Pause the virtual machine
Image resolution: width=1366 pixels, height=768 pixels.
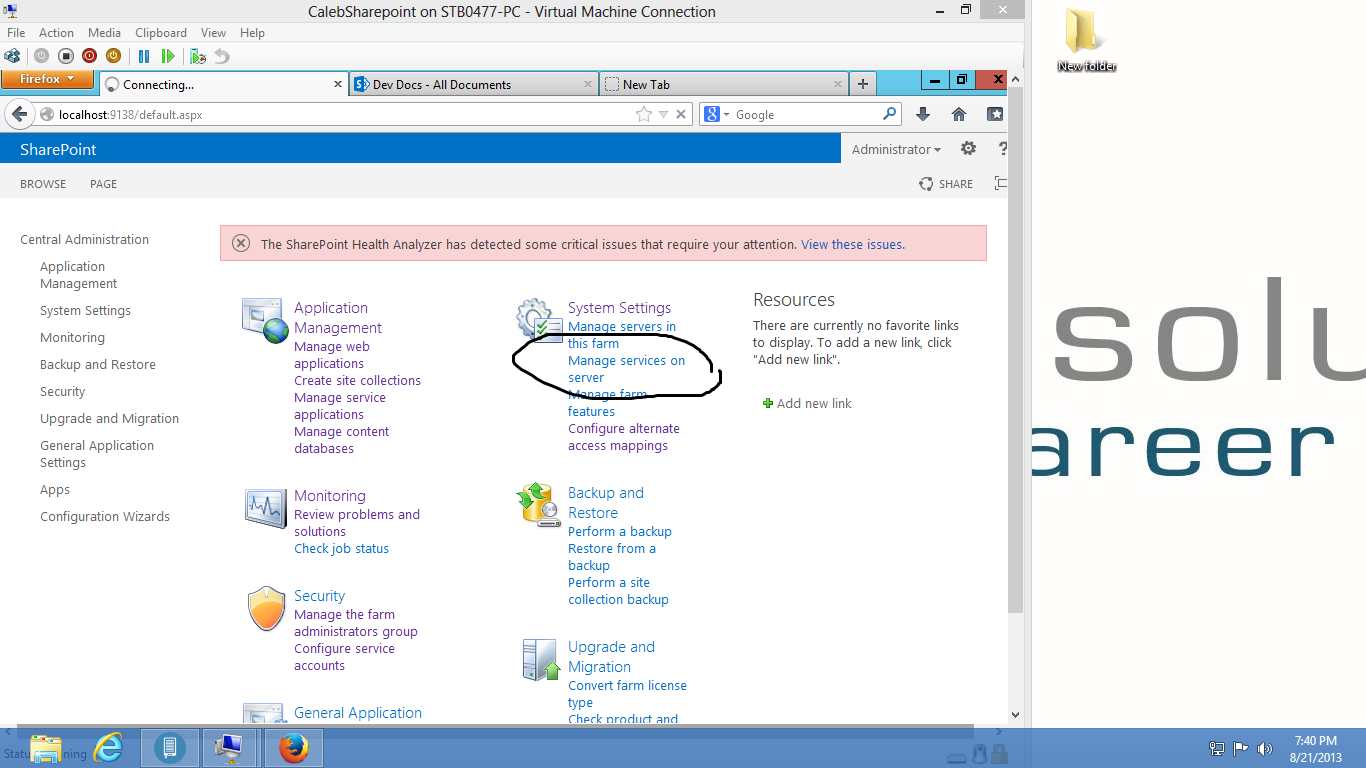coord(144,56)
